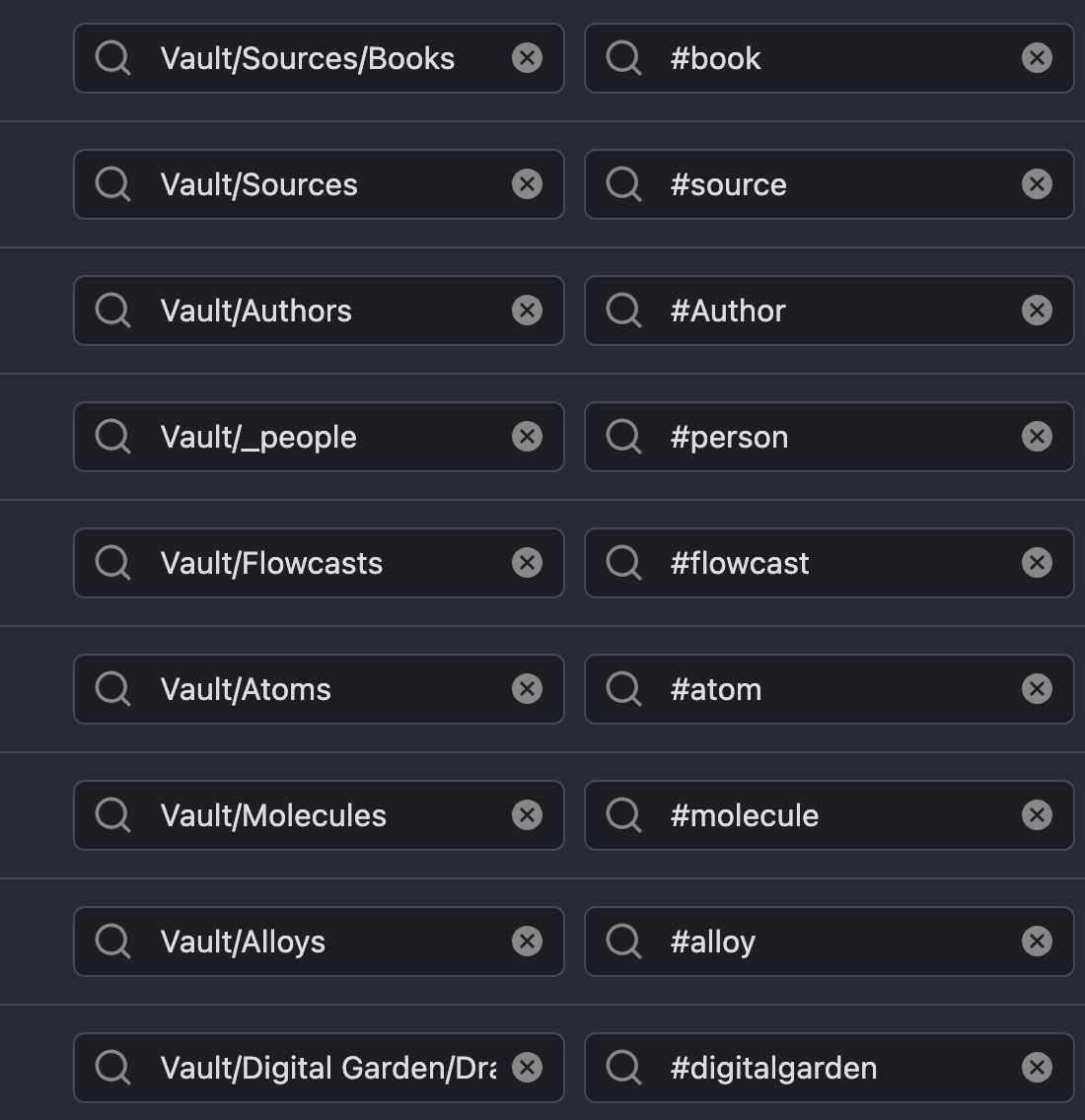Clear the Vault/Sources folder field
This screenshot has height=1120, width=1085.
(527, 184)
